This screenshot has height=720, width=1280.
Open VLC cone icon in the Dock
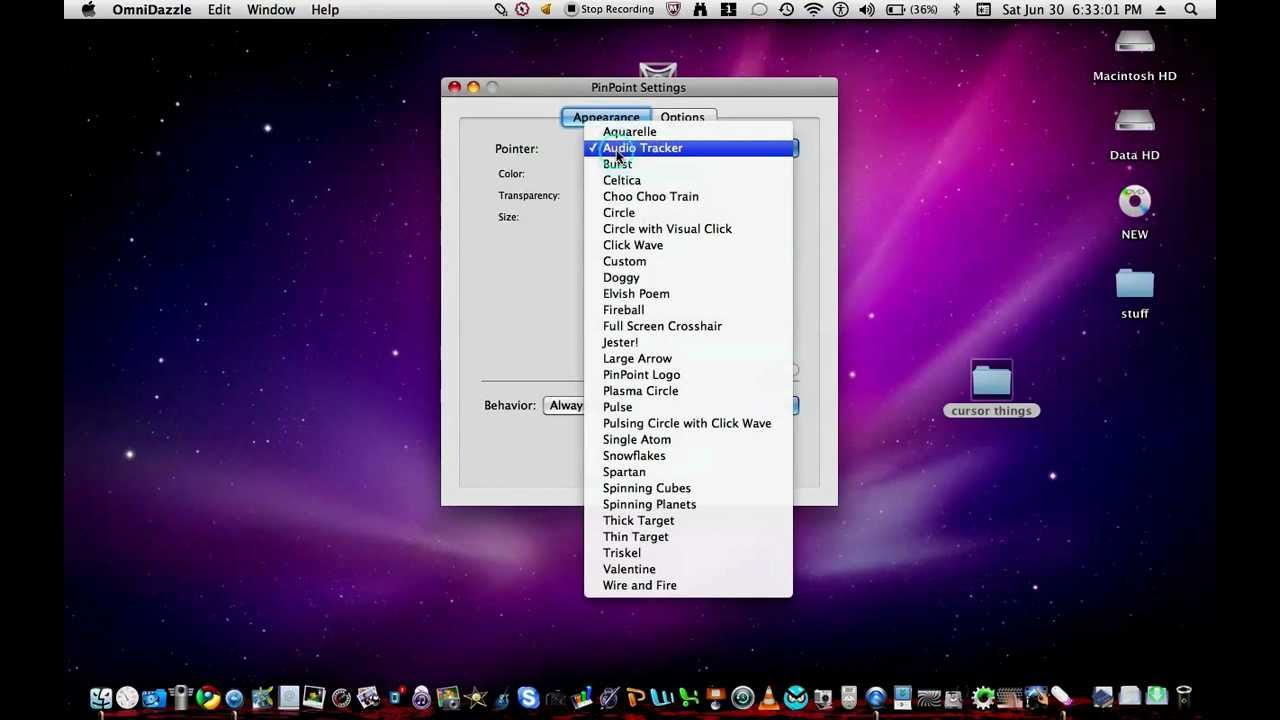pos(769,697)
